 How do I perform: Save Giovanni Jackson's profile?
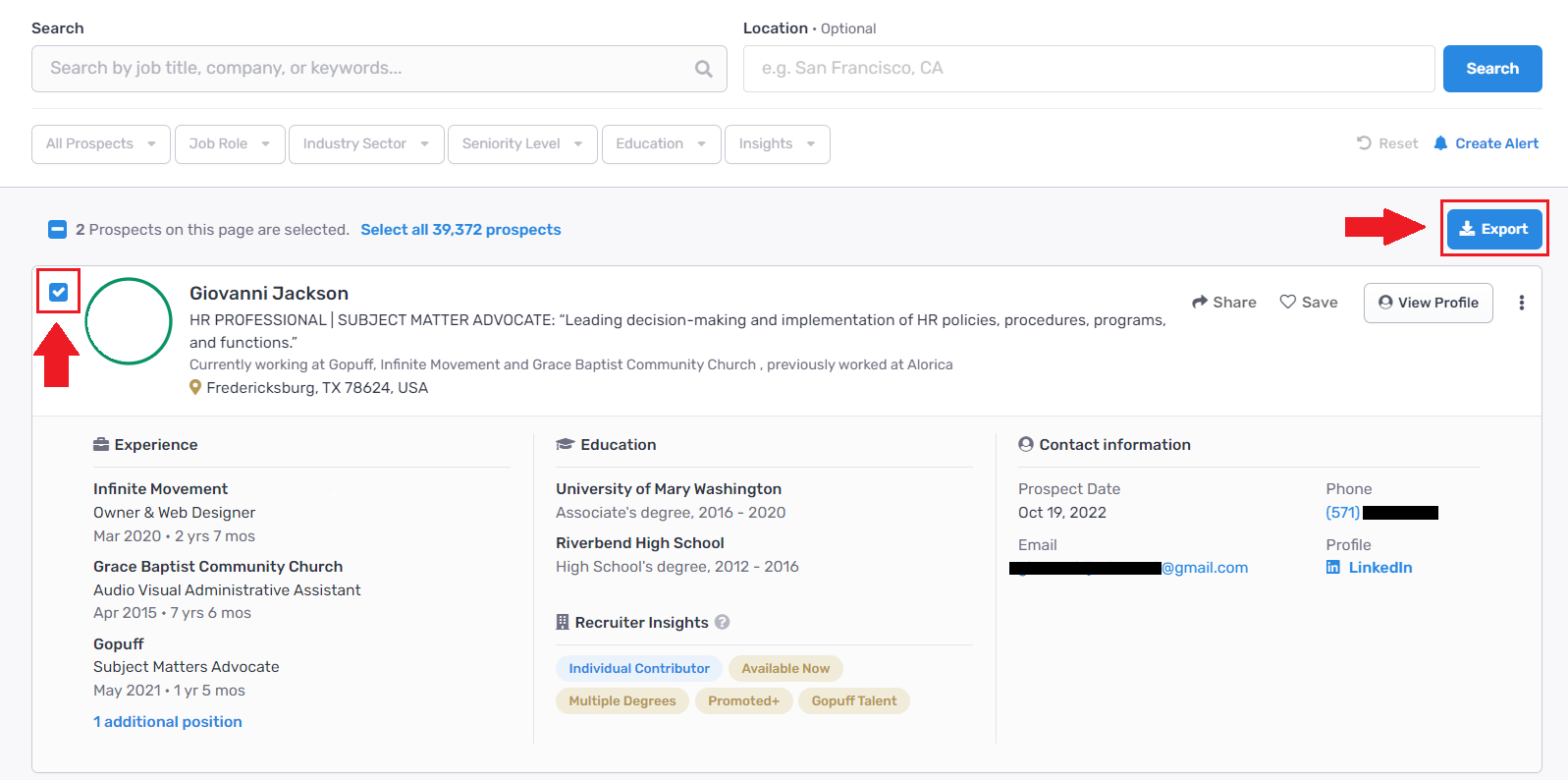click(1309, 303)
